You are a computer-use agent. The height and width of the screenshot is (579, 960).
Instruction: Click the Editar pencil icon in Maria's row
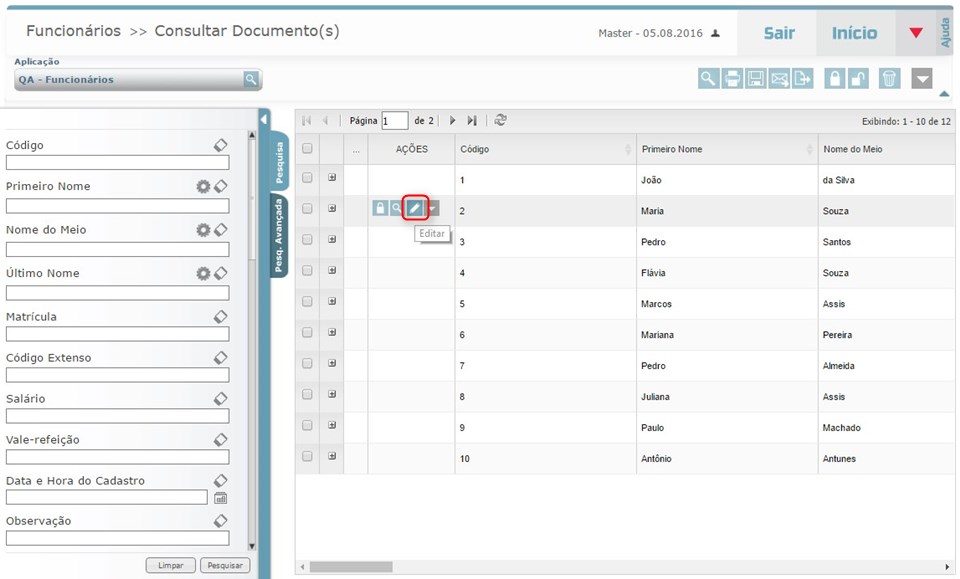[414, 208]
